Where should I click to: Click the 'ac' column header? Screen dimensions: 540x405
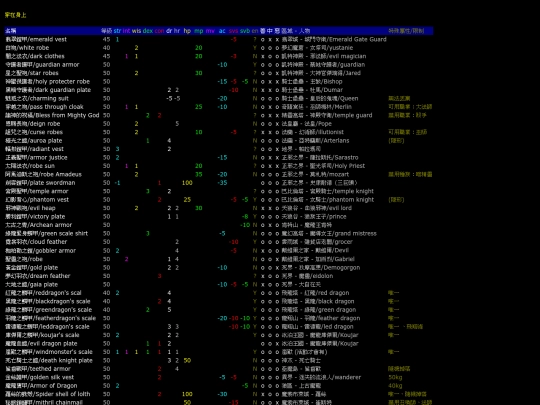coord(222,31)
